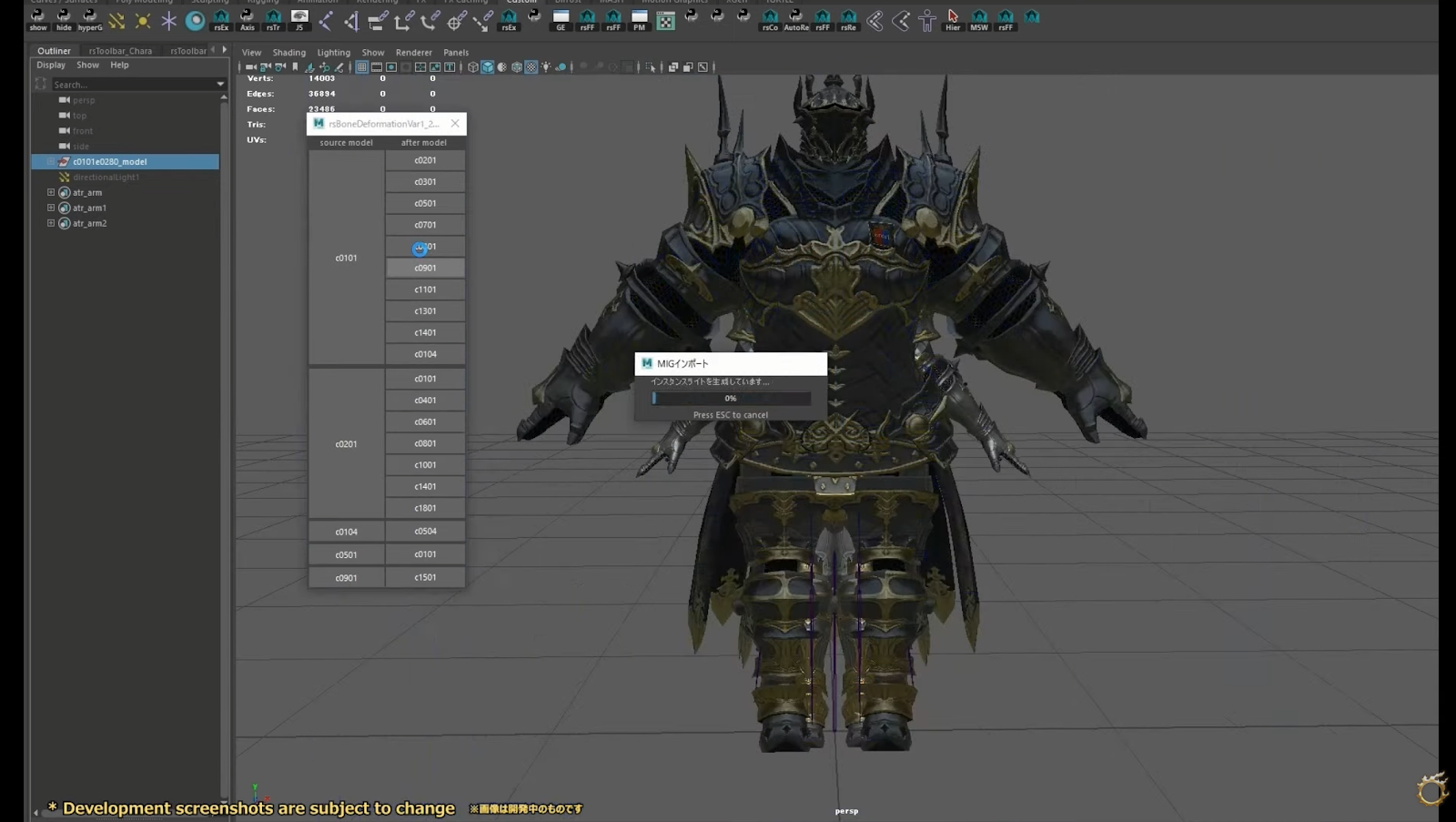Switch to the rsToolbar_Chara tab
The image size is (1456, 822).
120,51
